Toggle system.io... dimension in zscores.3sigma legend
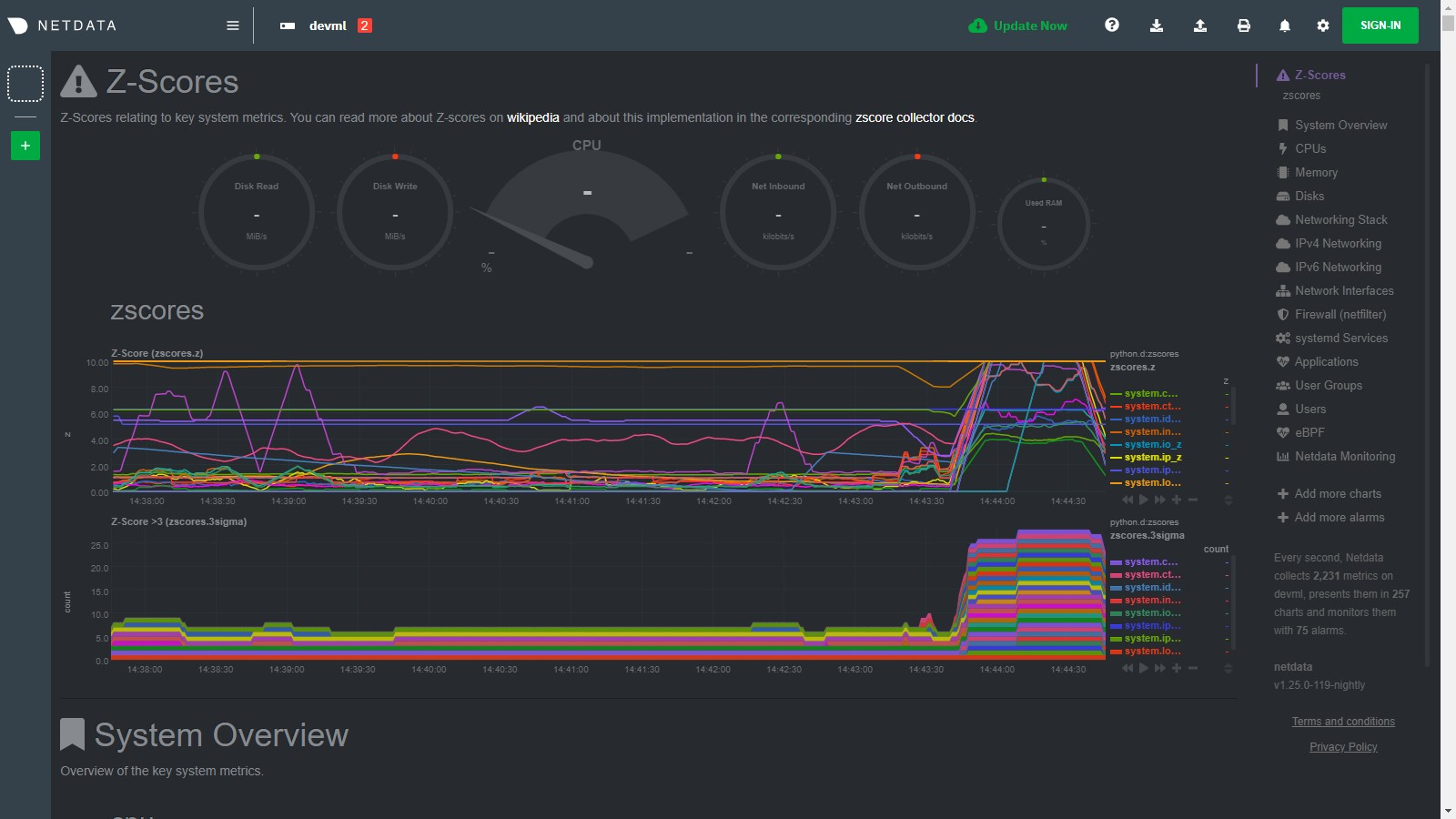The height and width of the screenshot is (819, 1456). click(1152, 613)
